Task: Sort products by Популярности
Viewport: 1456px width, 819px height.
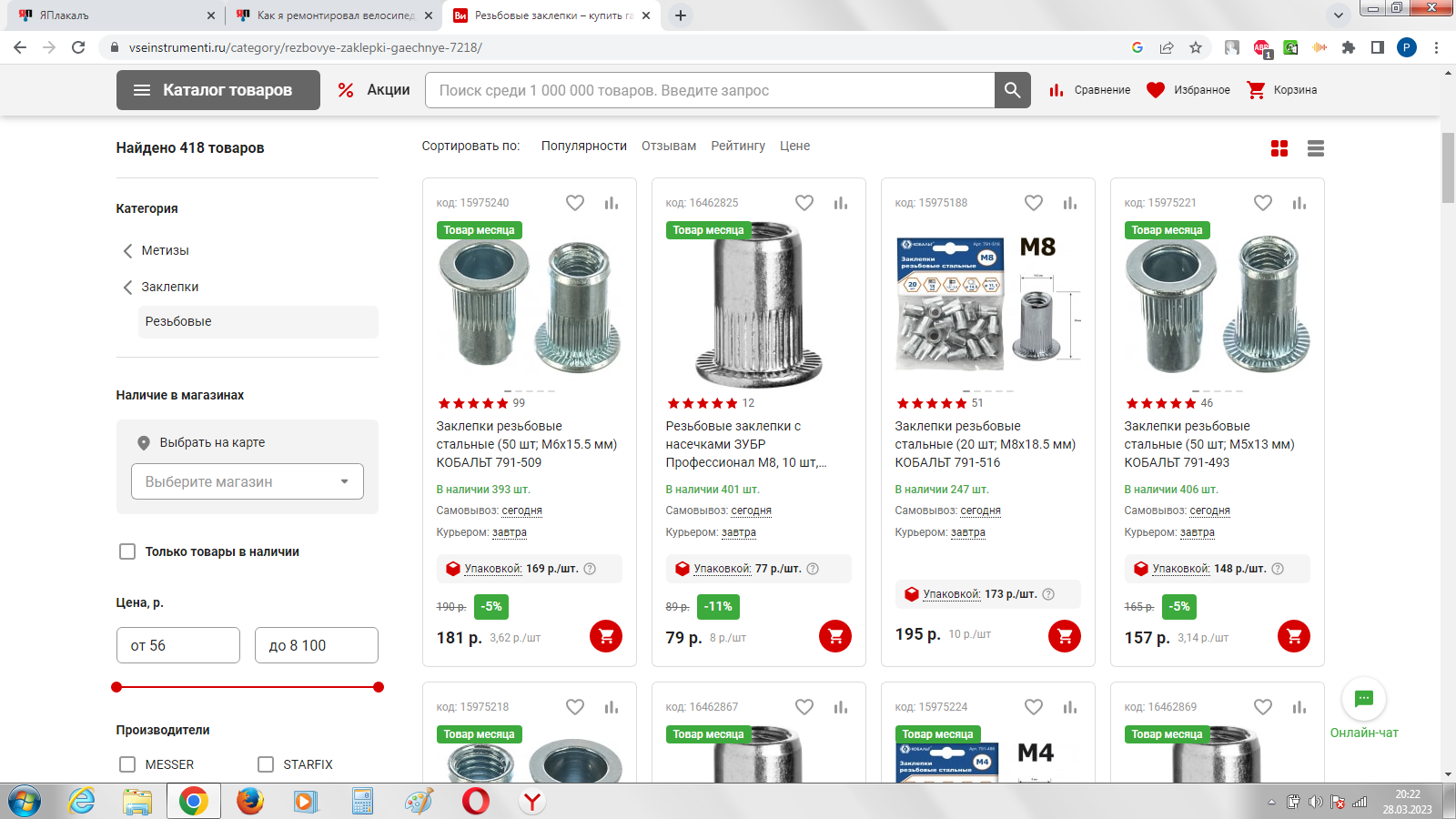Action: [x=584, y=146]
